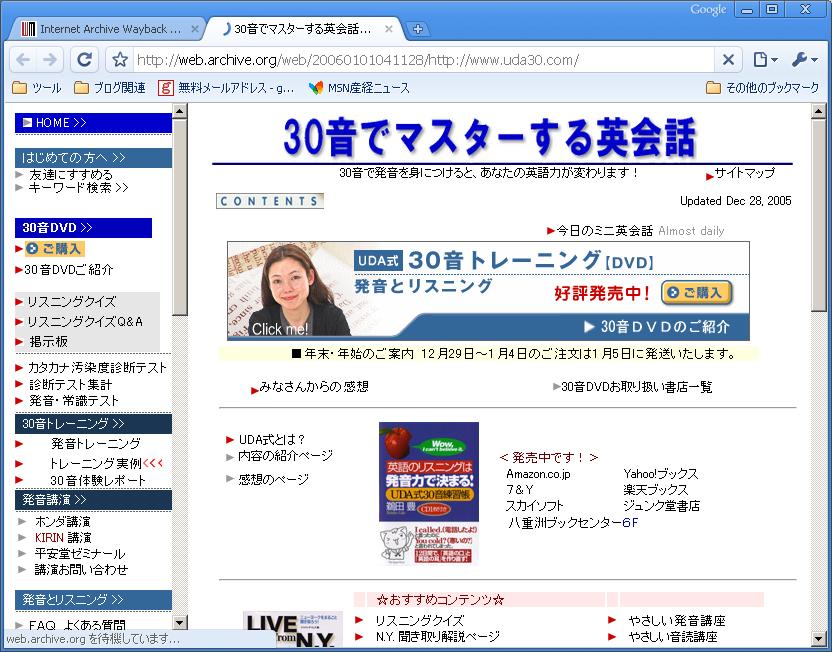Open みなさんからの感想 link

(x=314, y=387)
